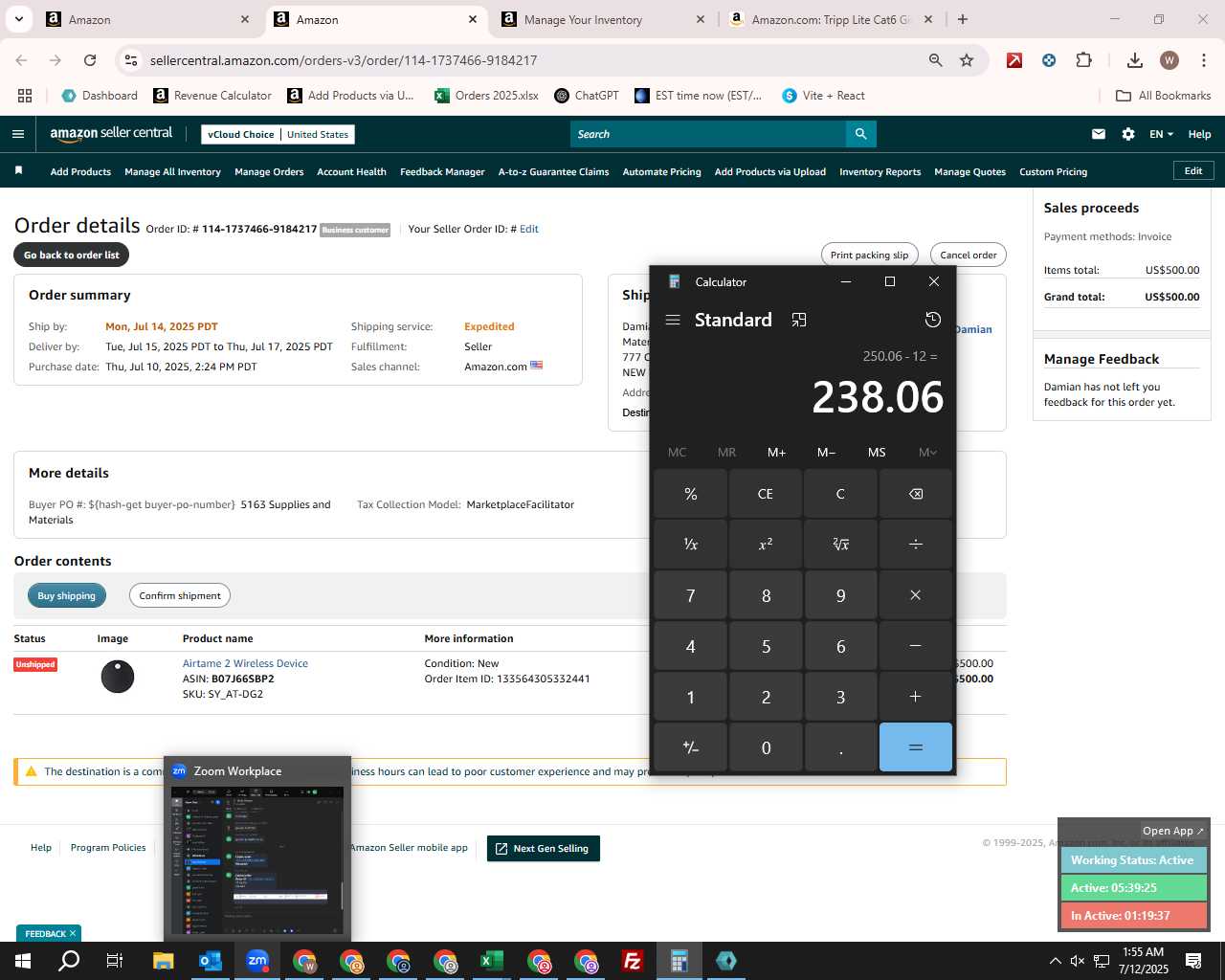Click the Calculator multiply key
Screen dimensions: 1225x980
[x=916, y=595]
